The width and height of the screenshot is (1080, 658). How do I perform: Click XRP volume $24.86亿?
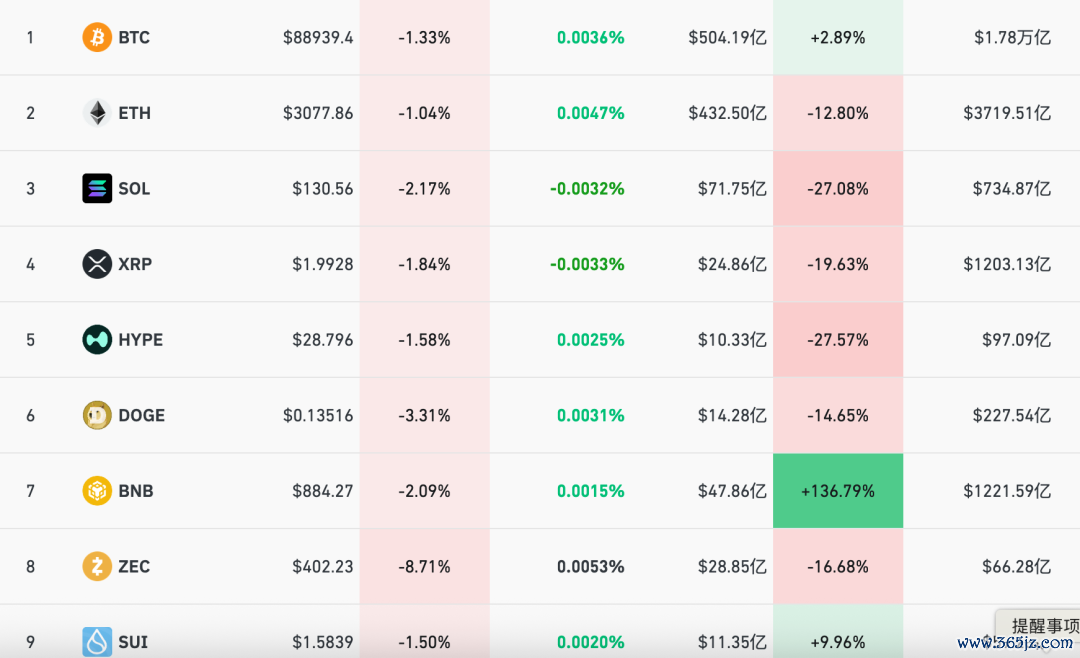point(732,264)
